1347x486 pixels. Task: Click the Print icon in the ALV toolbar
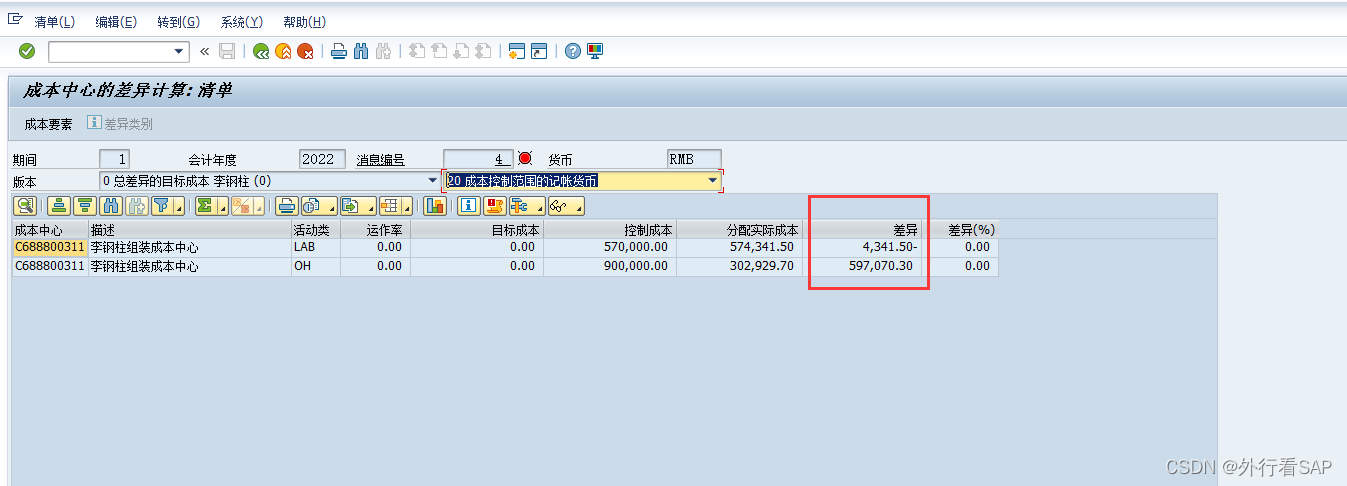(x=287, y=206)
